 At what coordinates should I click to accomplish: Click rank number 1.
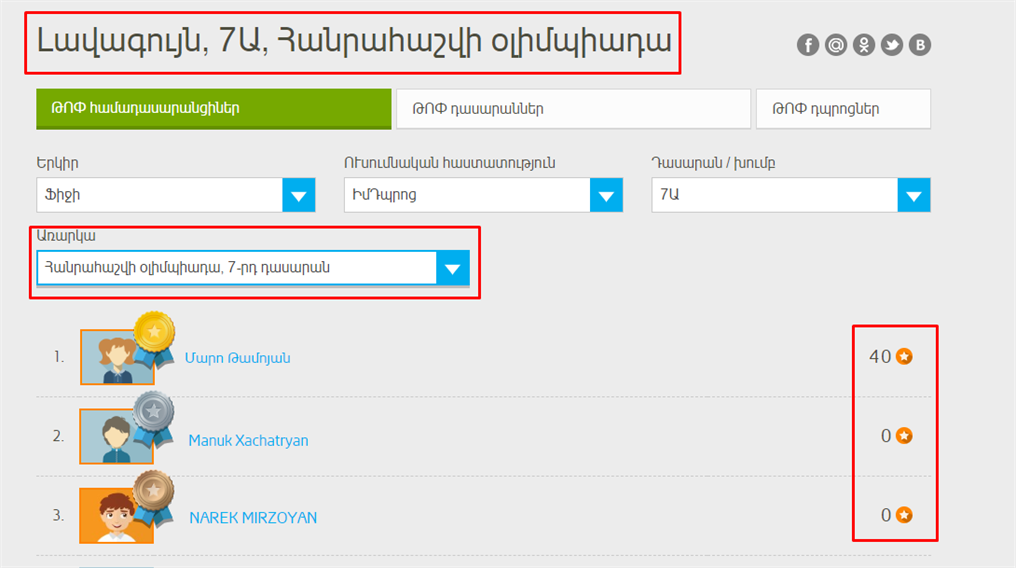pyautogui.click(x=59, y=357)
